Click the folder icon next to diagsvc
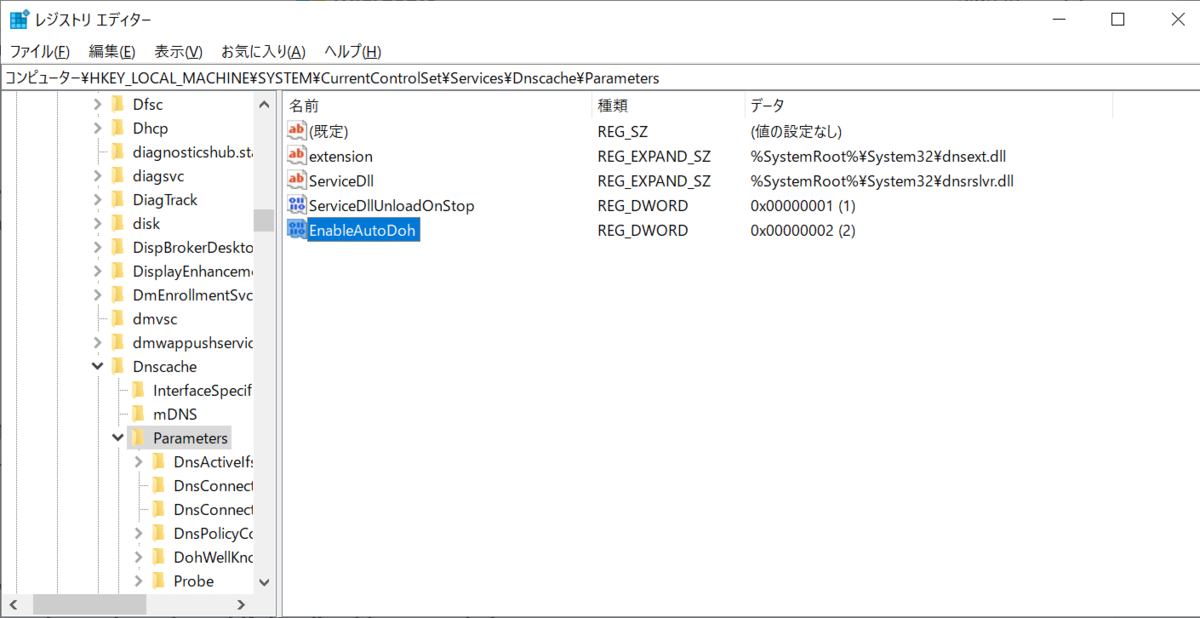The height and width of the screenshot is (618, 1200). (117, 176)
